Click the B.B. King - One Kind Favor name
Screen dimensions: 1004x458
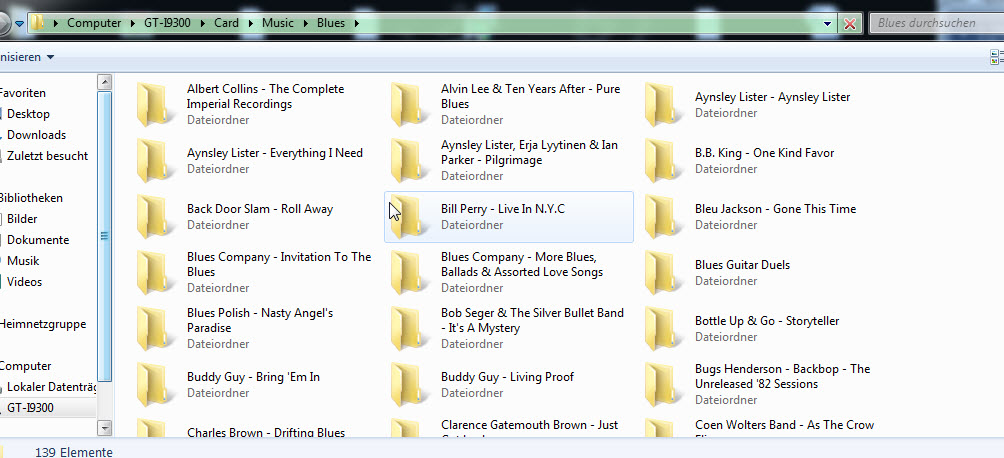click(765, 153)
